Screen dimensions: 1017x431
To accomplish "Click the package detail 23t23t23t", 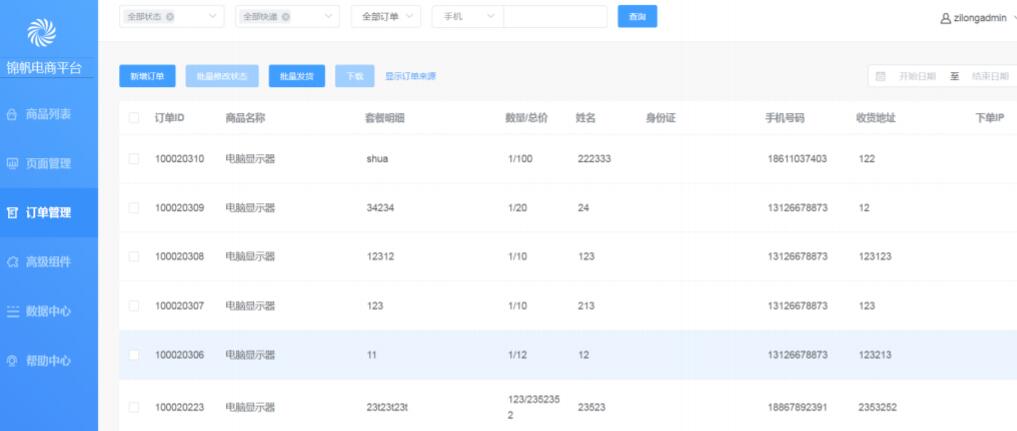I will tap(387, 408).
